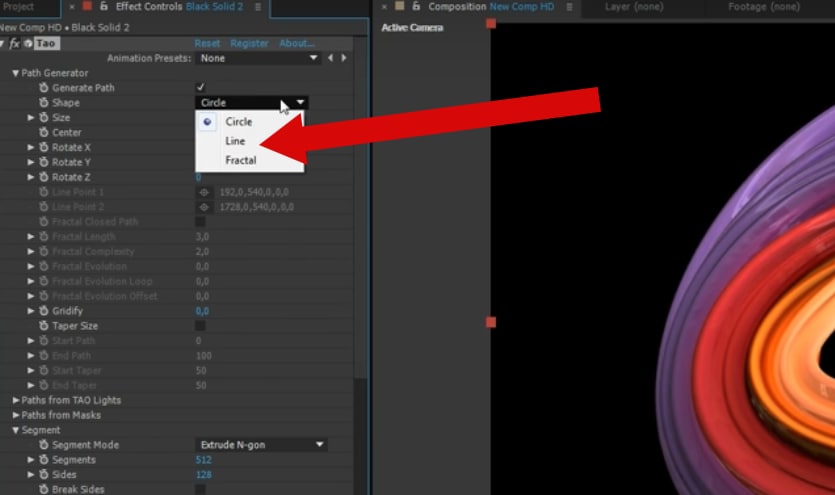Toggle the Center stopwatch icon
835x495 pixels.
pos(44,133)
